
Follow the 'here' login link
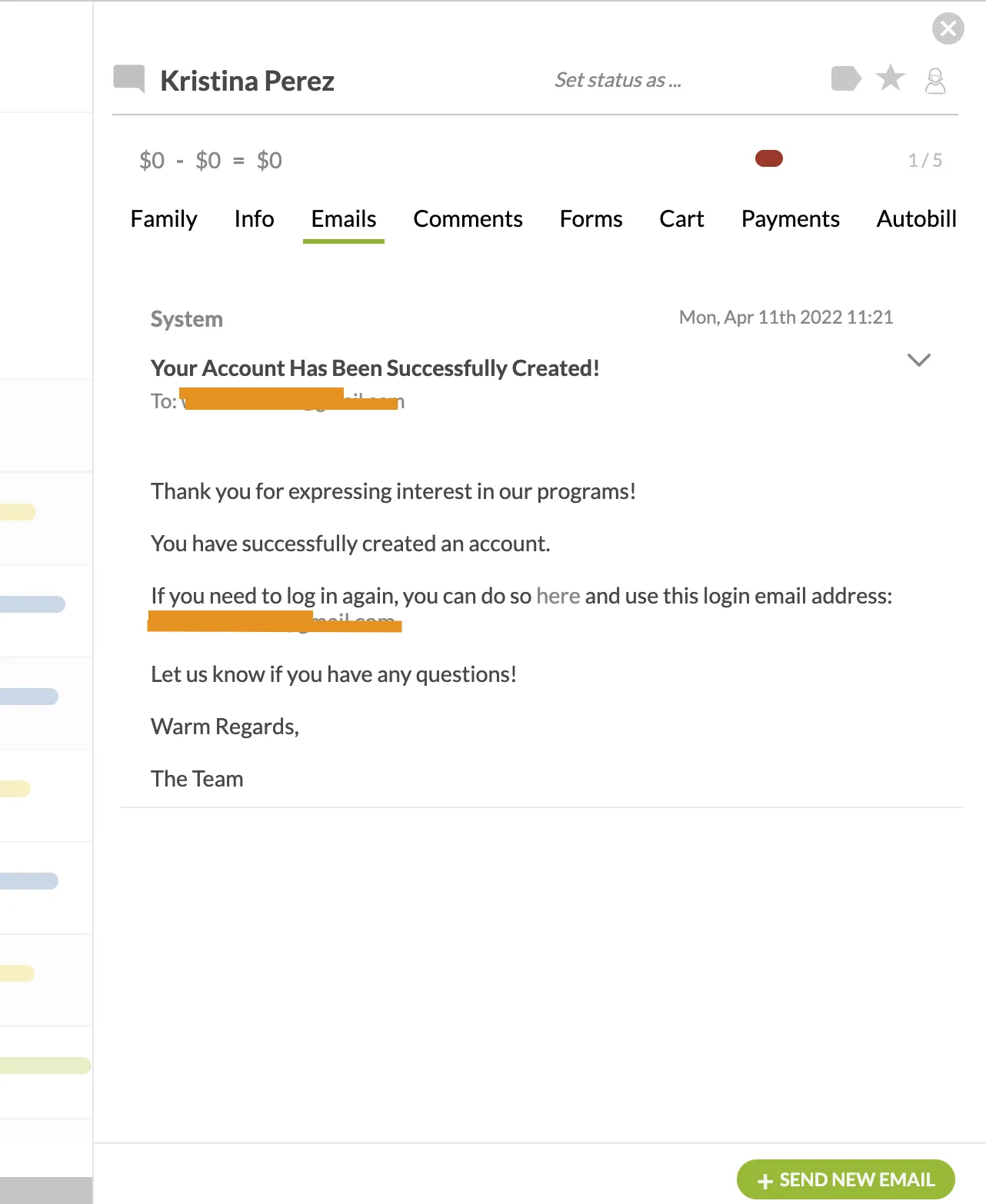click(558, 596)
